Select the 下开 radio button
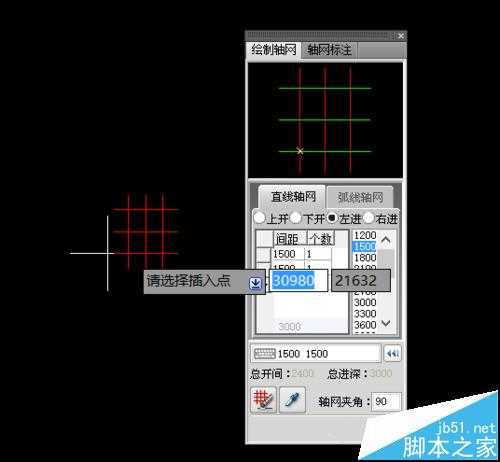This screenshot has height=462, width=500. (296, 218)
